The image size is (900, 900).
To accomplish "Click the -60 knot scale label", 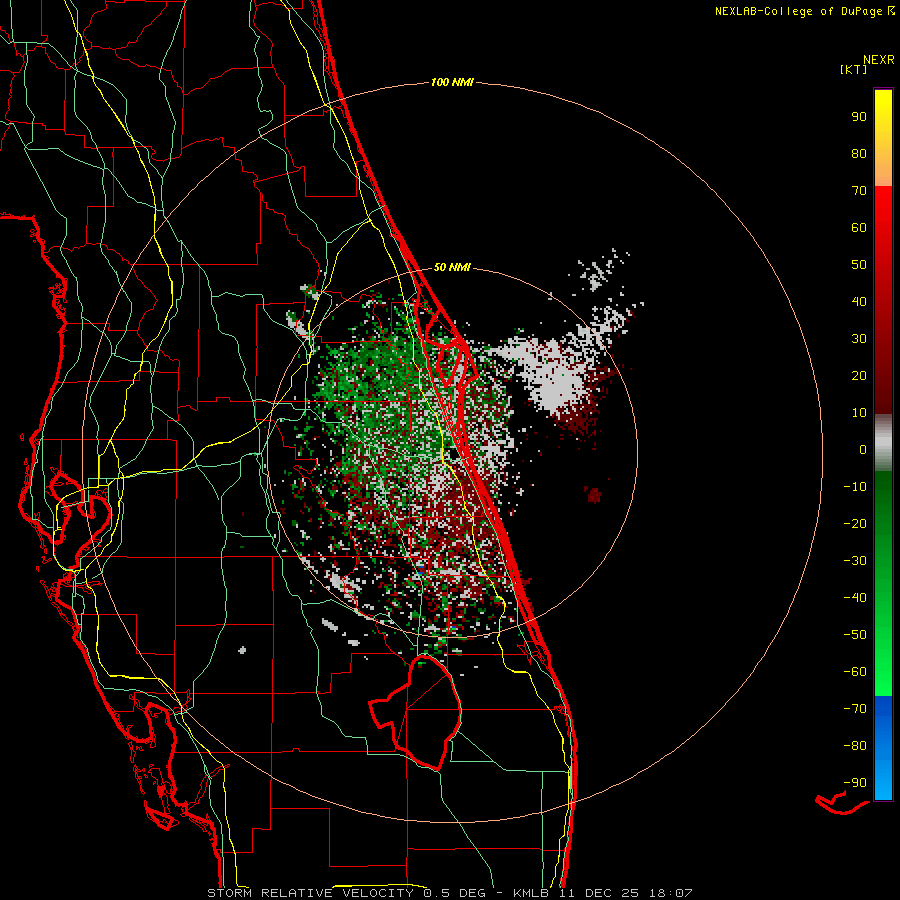I will point(855,672).
